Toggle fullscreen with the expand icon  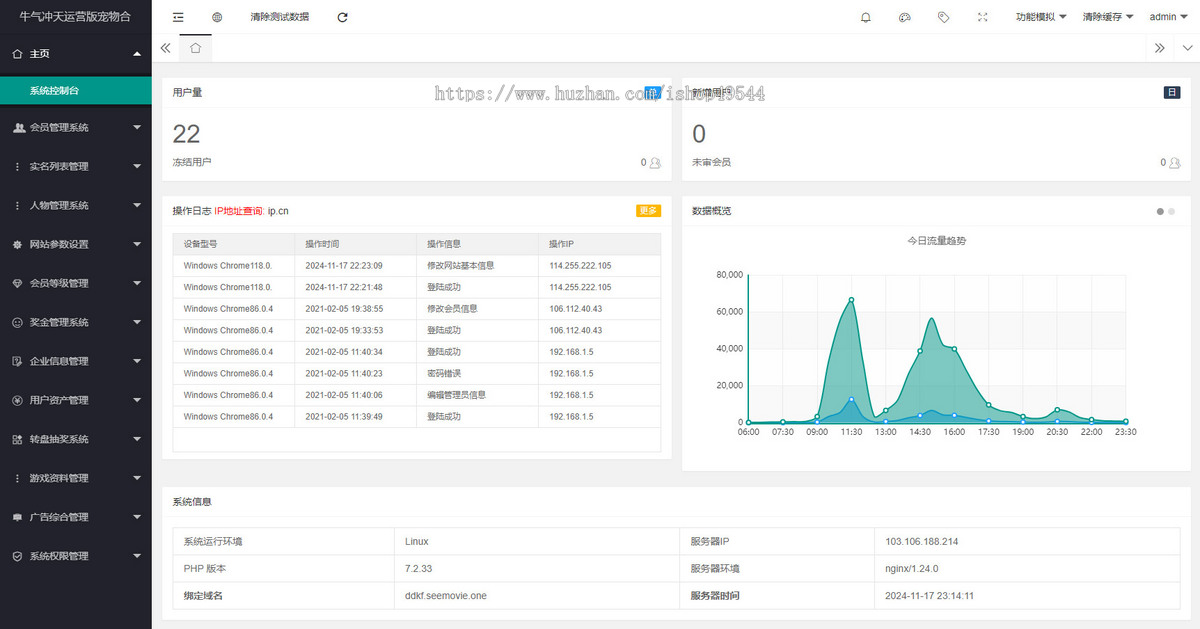(983, 17)
